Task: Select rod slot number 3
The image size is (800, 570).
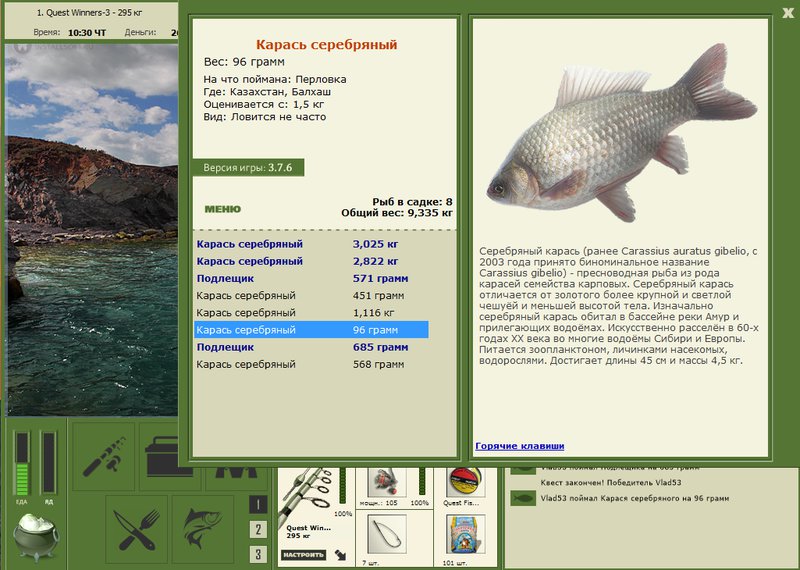Action: (x=258, y=554)
